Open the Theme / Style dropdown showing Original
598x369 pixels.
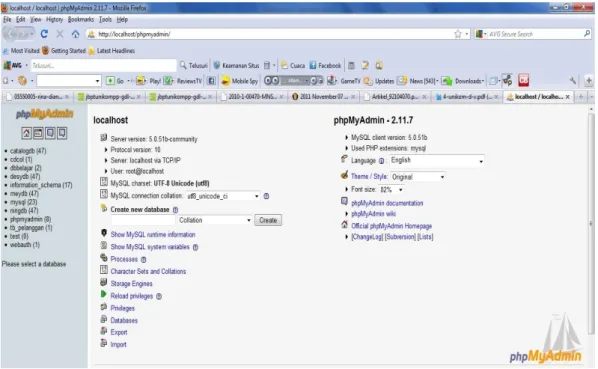pos(418,177)
